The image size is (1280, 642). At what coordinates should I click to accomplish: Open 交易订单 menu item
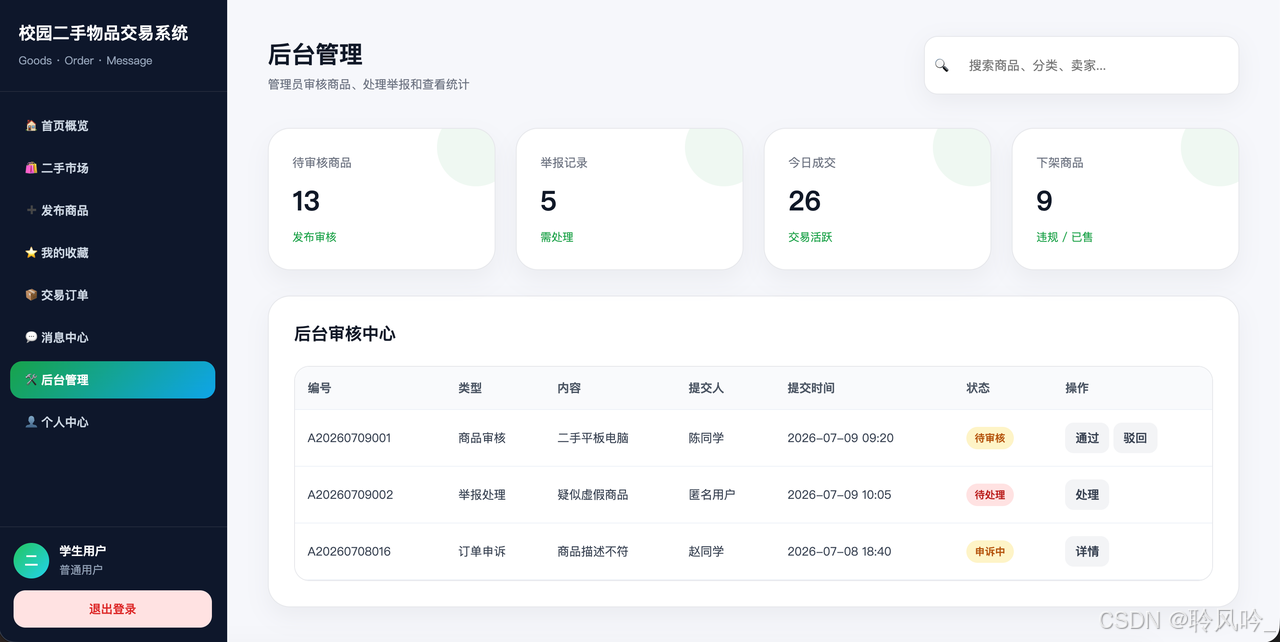(x=112, y=295)
